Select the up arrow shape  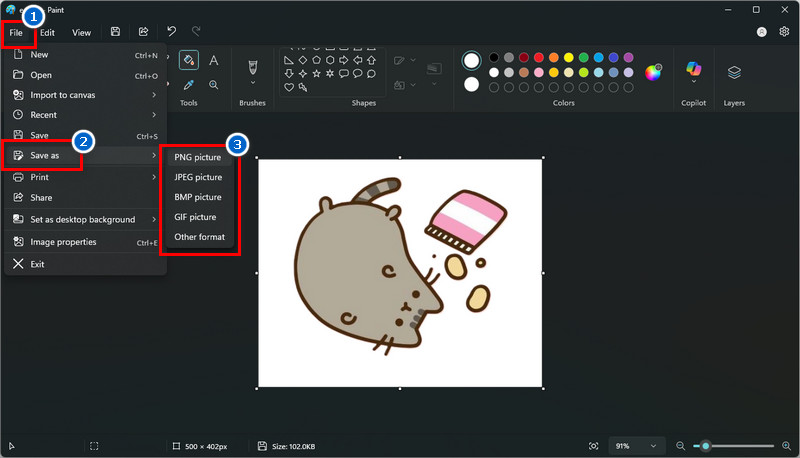(x=371, y=60)
